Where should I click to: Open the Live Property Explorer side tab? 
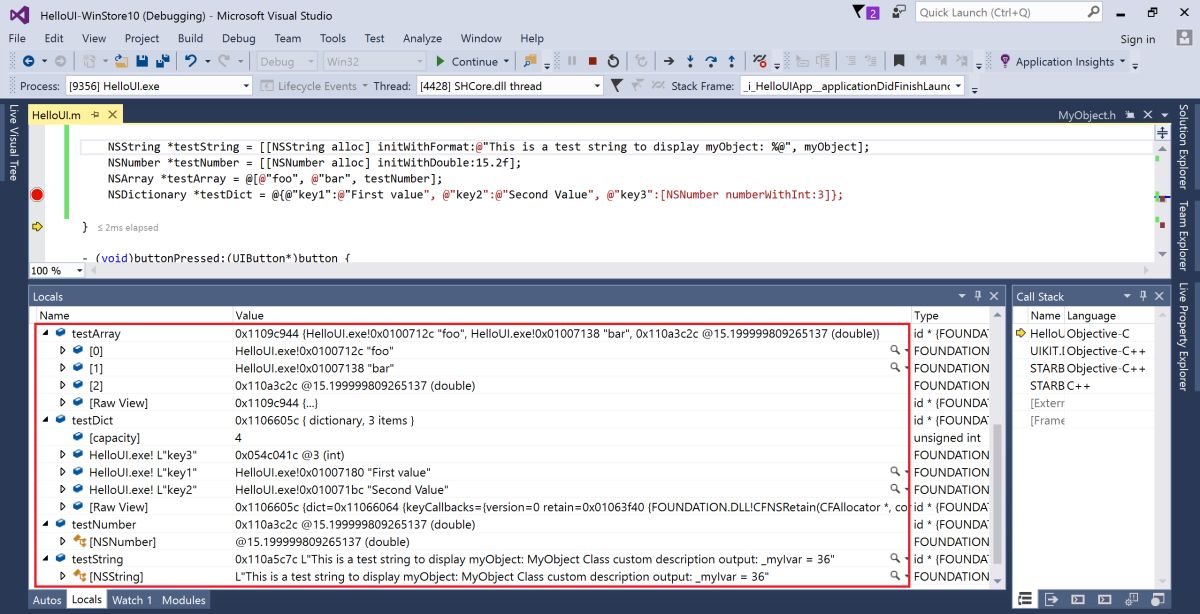pos(1184,335)
